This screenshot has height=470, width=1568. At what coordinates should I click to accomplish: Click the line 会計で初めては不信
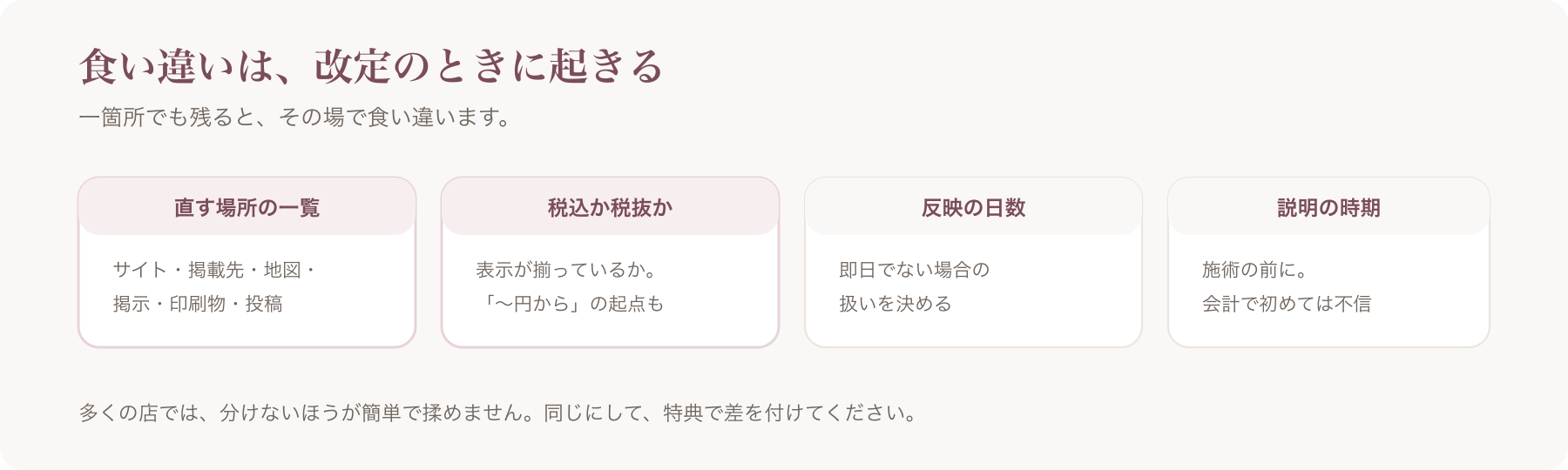click(x=1287, y=304)
